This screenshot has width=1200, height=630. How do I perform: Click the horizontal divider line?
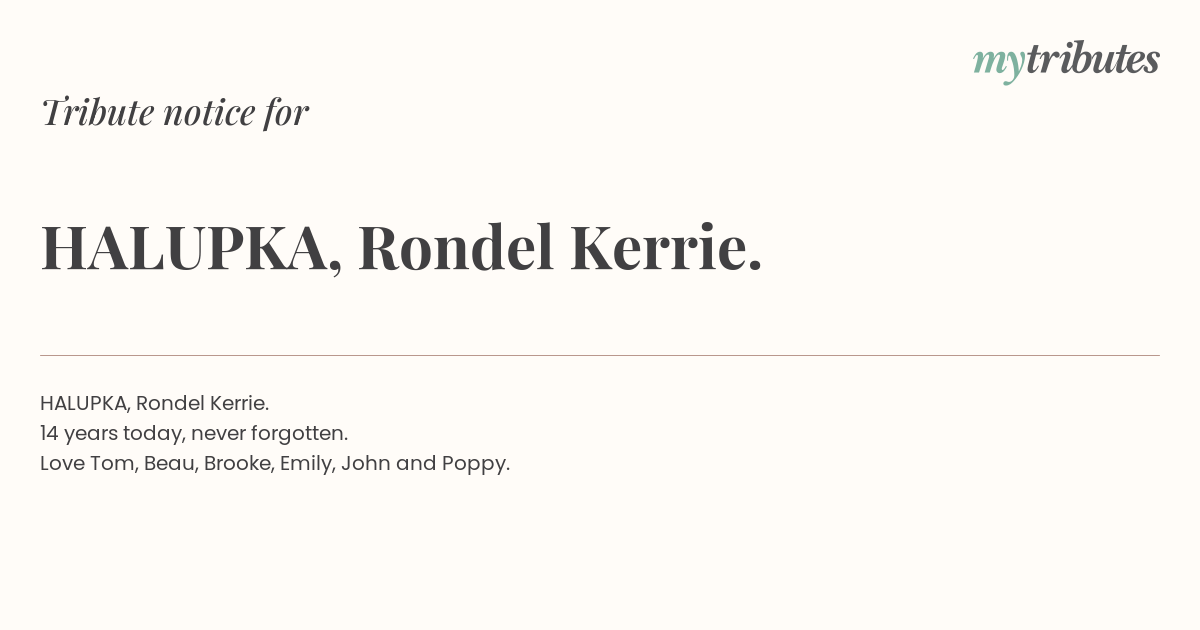tap(600, 355)
